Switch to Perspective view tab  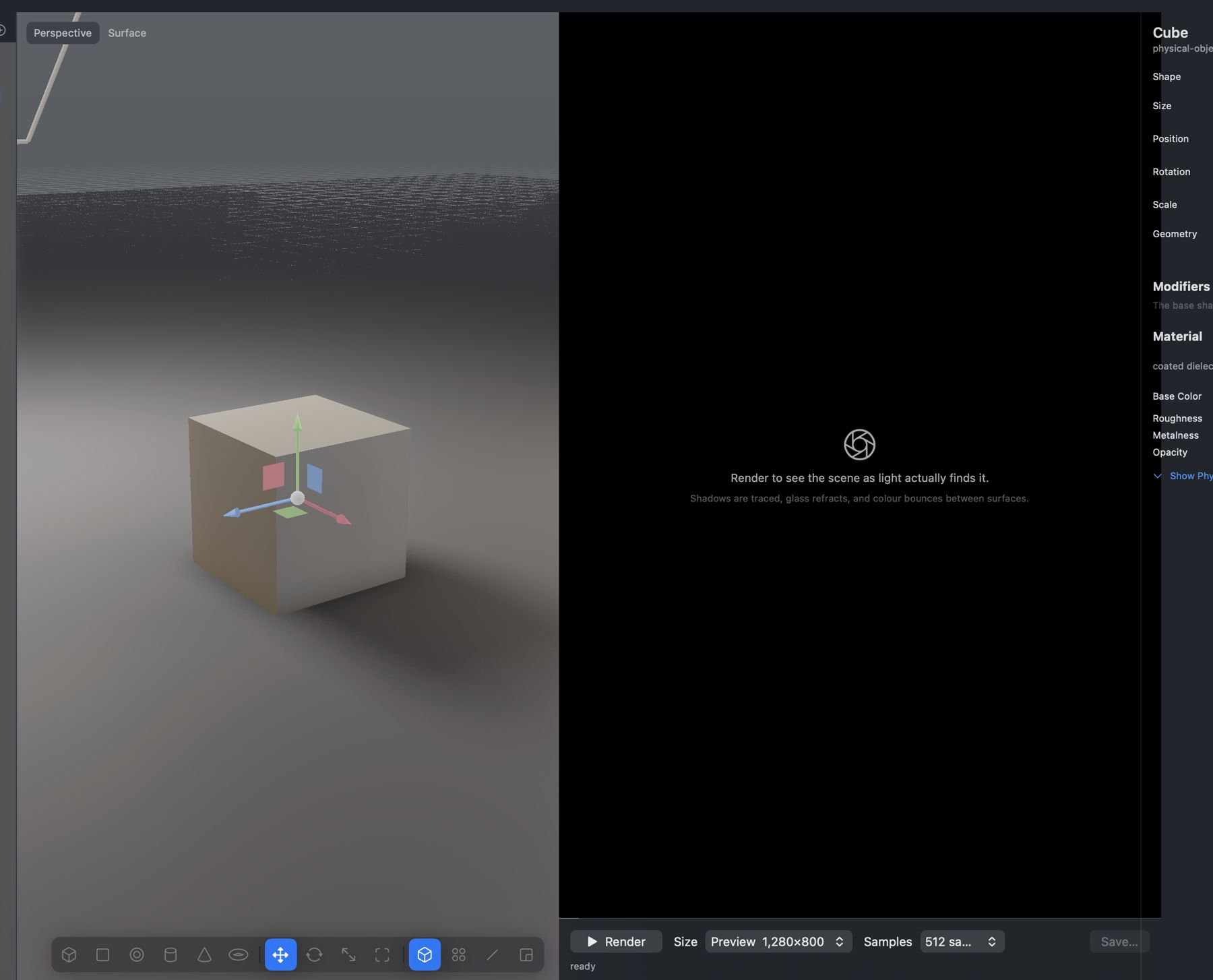coord(63,33)
